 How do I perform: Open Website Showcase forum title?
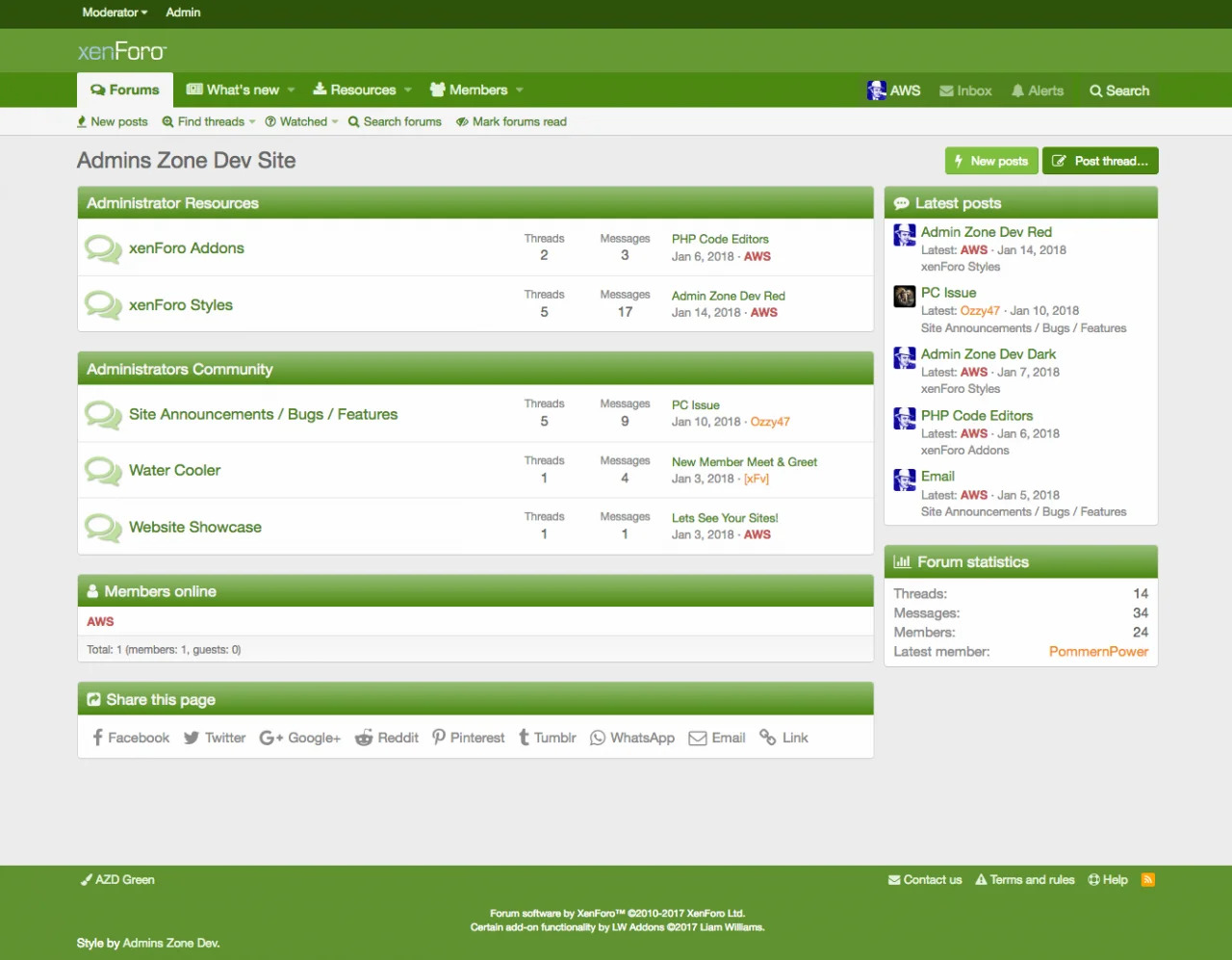click(x=195, y=528)
